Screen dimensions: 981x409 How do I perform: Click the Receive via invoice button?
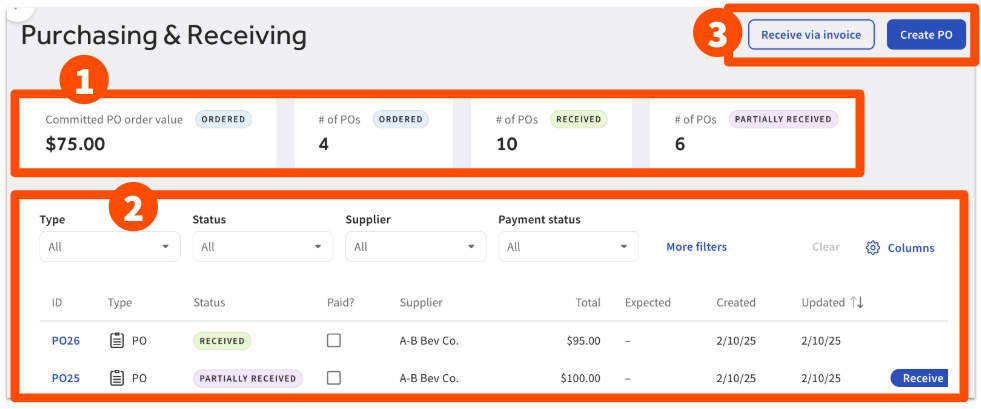pyautogui.click(x=811, y=35)
